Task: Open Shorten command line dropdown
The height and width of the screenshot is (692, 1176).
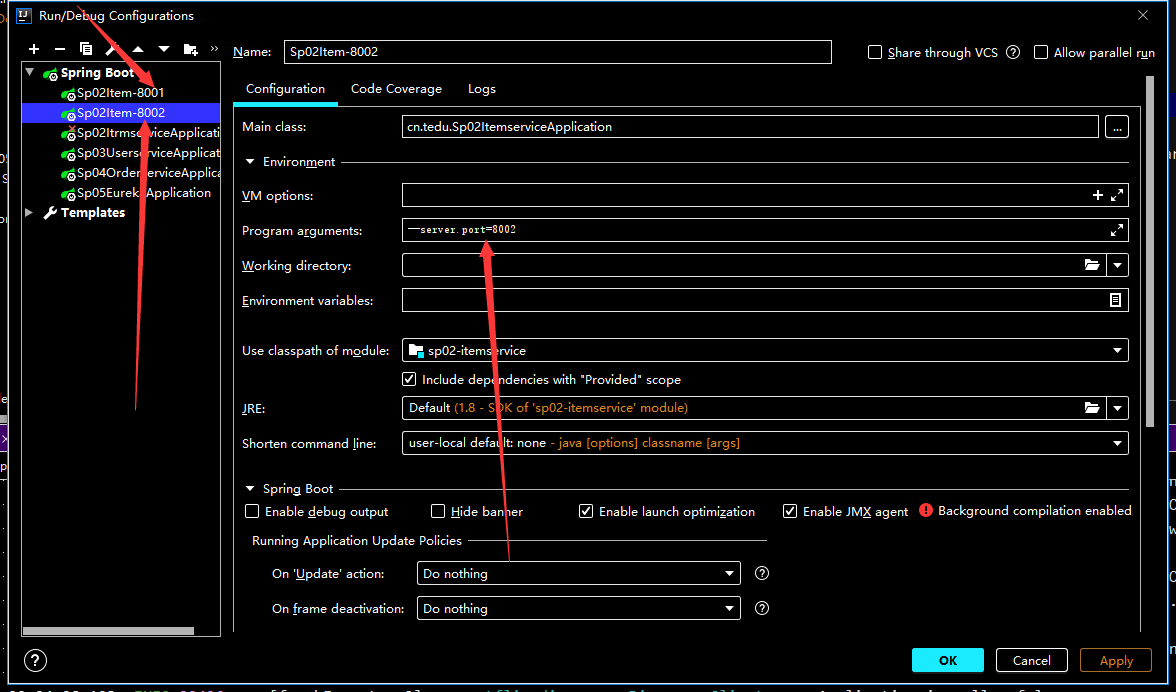Action: pyautogui.click(x=1118, y=443)
